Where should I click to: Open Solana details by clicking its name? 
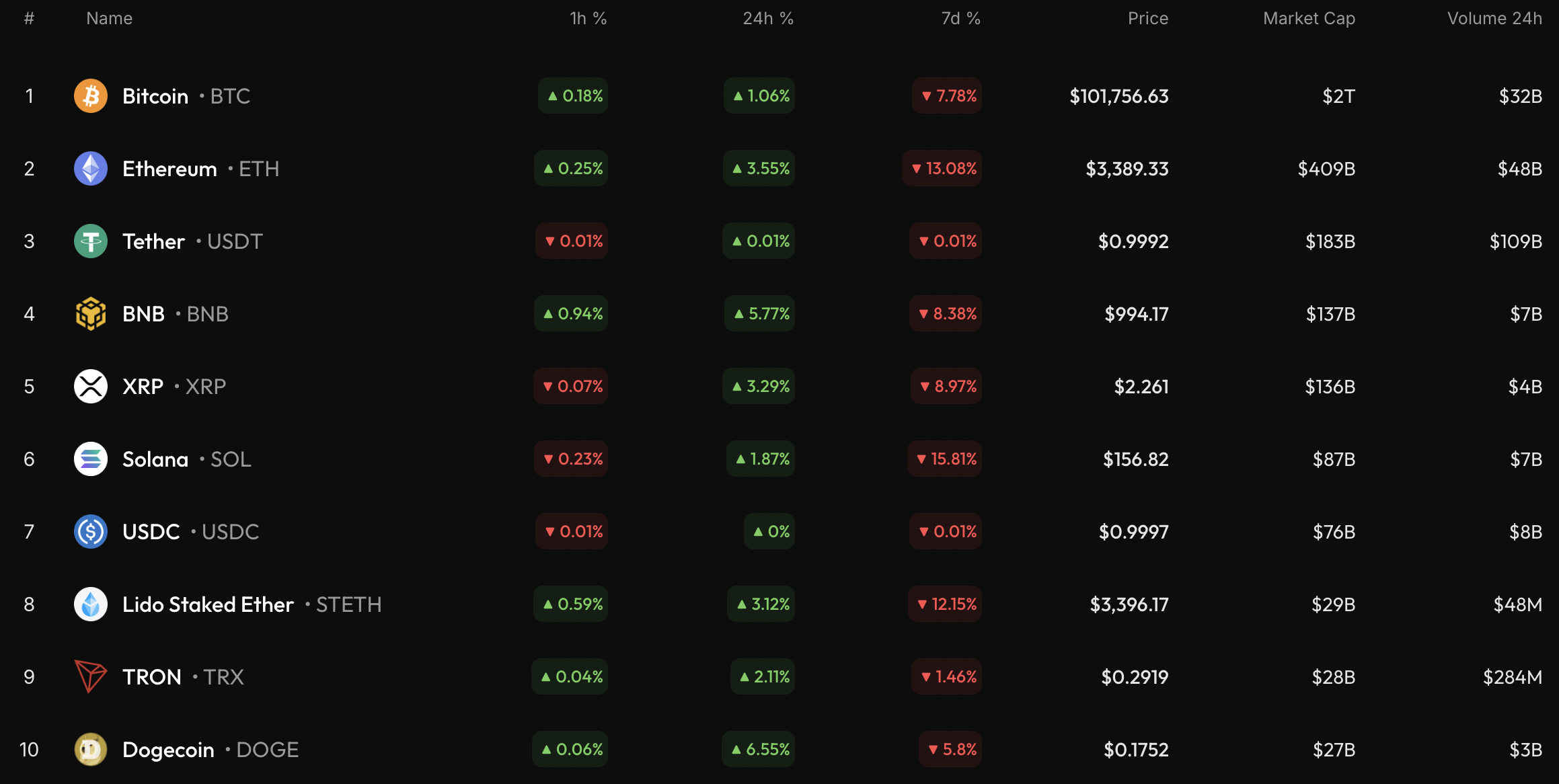coord(155,459)
